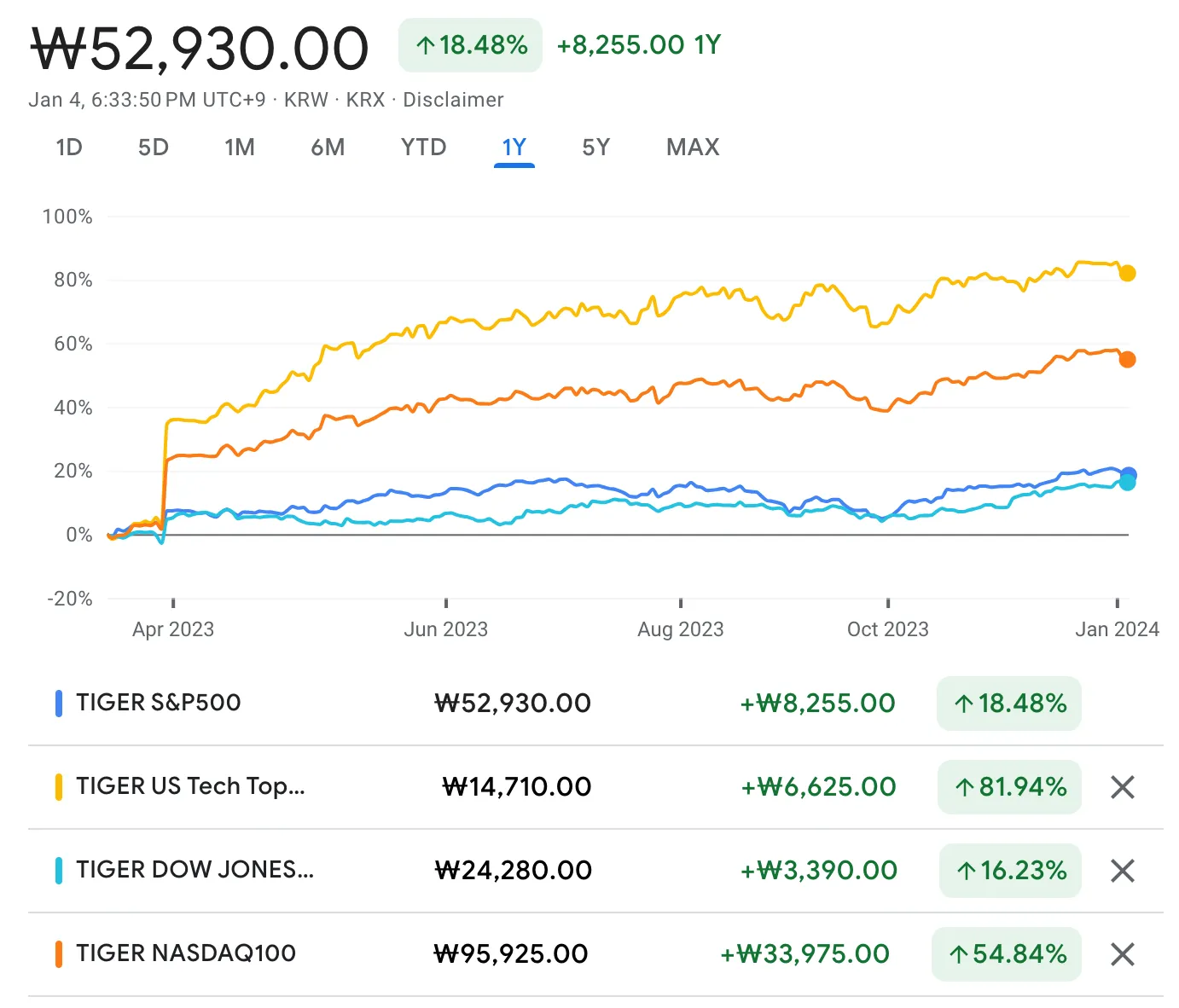Viewport: 1179px width, 1008px height.
Task: Switch to the 1D time range
Action: click(x=69, y=147)
